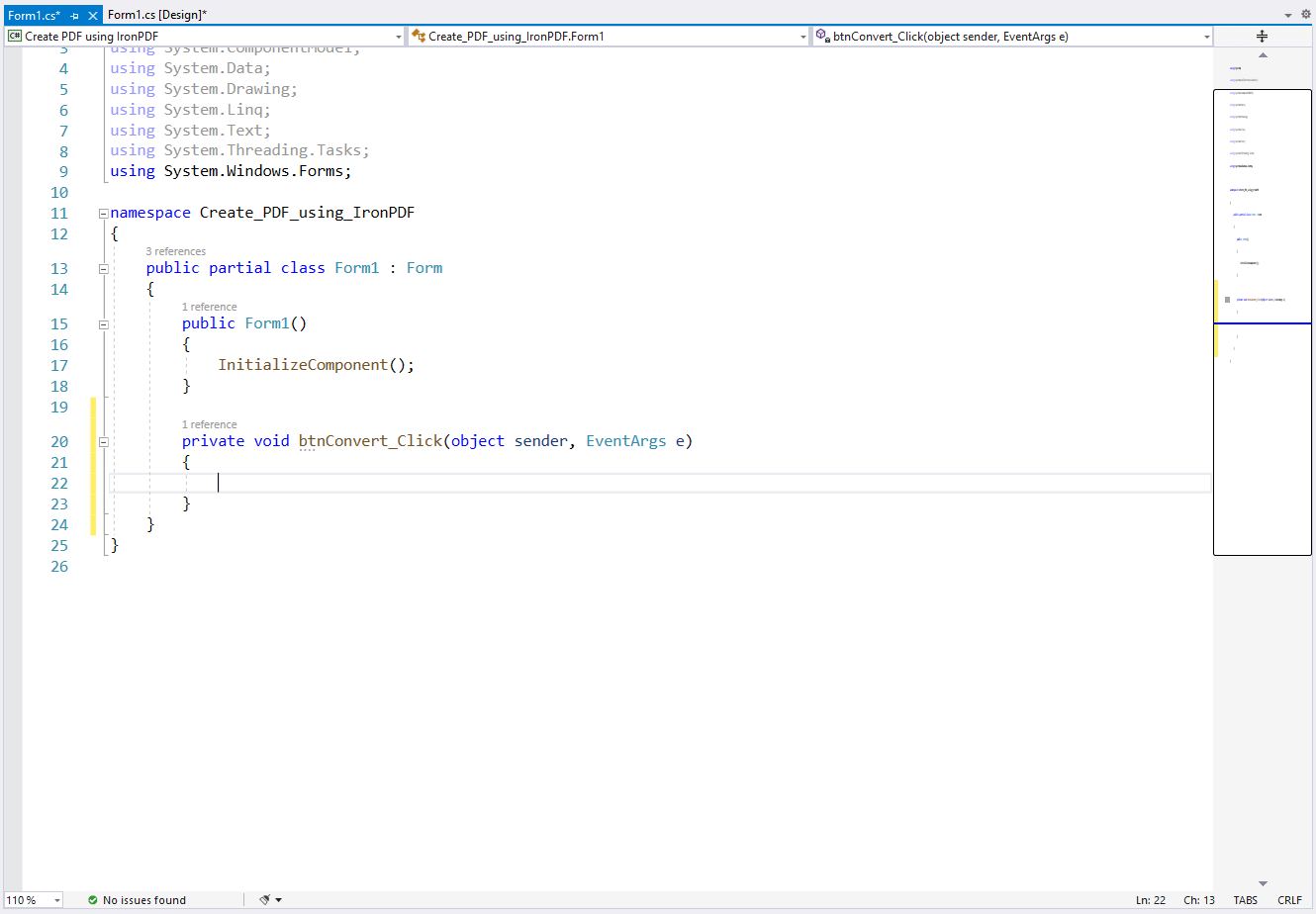Collapse the btnConvert_Click method block
The height and width of the screenshot is (914, 1316).
pyautogui.click(x=103, y=442)
